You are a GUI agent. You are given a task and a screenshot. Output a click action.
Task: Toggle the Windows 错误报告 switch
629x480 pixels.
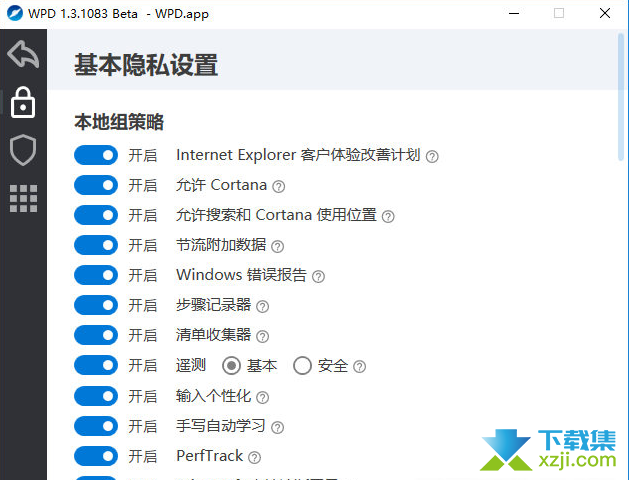[96, 275]
